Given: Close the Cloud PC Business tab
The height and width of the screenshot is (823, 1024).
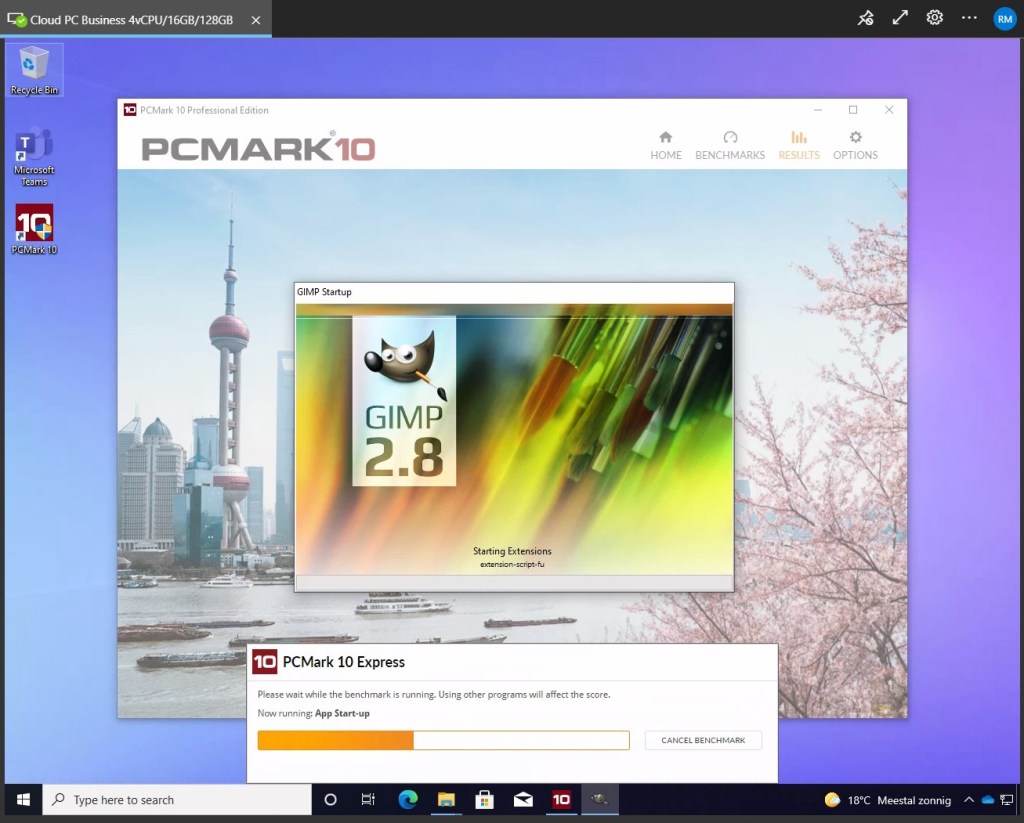Looking at the screenshot, I should pos(256,20).
